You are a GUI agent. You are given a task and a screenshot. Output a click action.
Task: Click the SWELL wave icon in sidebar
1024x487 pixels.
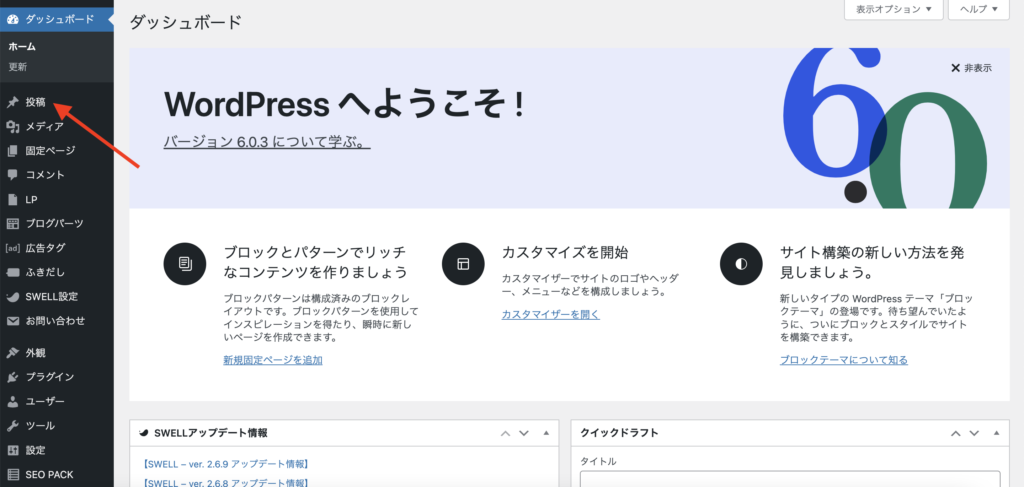[12, 296]
